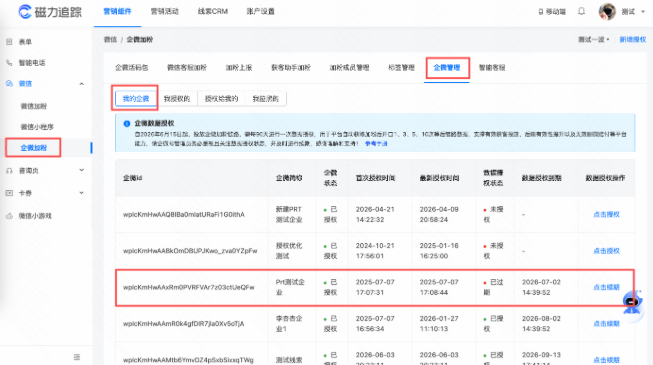The height and width of the screenshot is (365, 653).
Task: Click the 移动端 mobile phone icon
Action: click(541, 12)
